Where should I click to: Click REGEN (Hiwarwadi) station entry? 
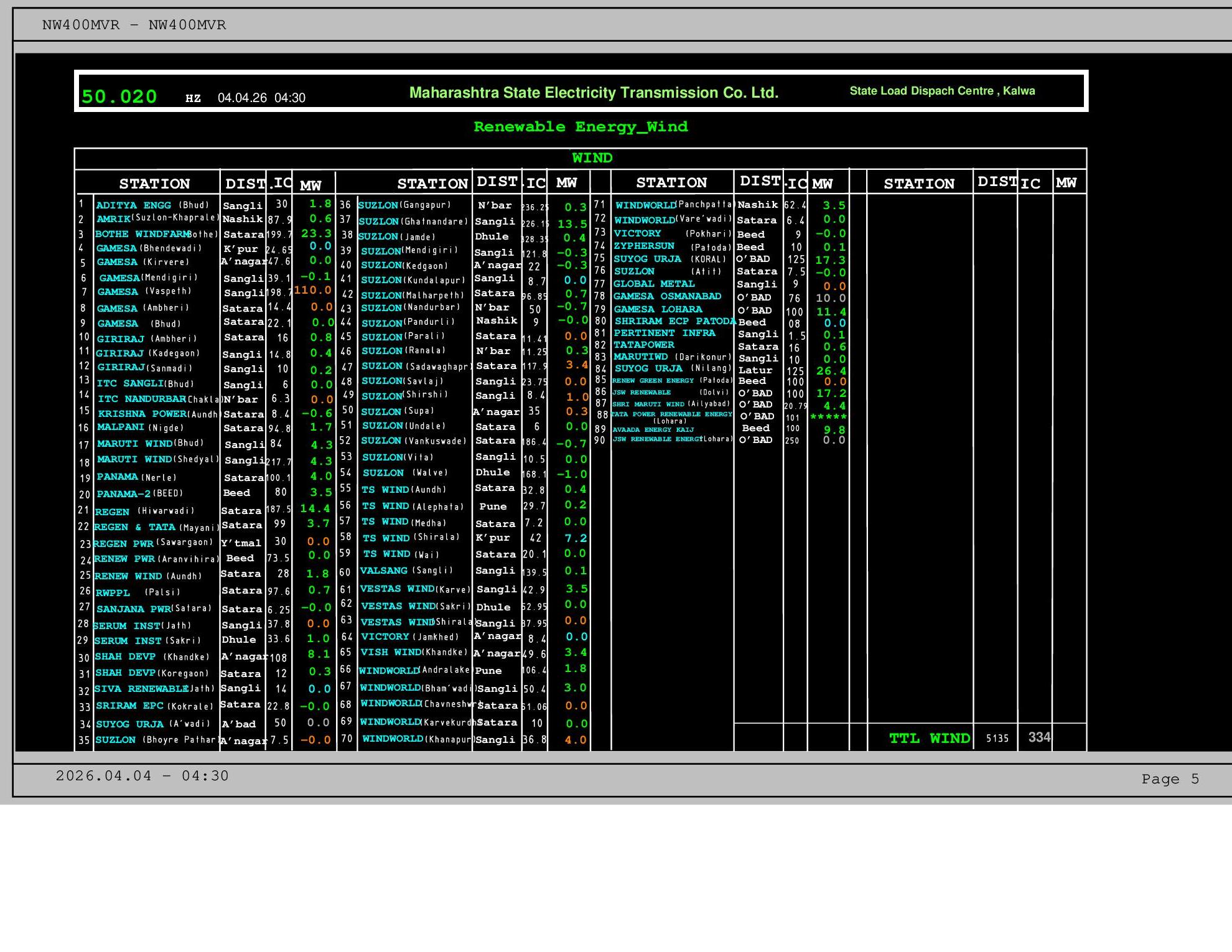[144, 511]
